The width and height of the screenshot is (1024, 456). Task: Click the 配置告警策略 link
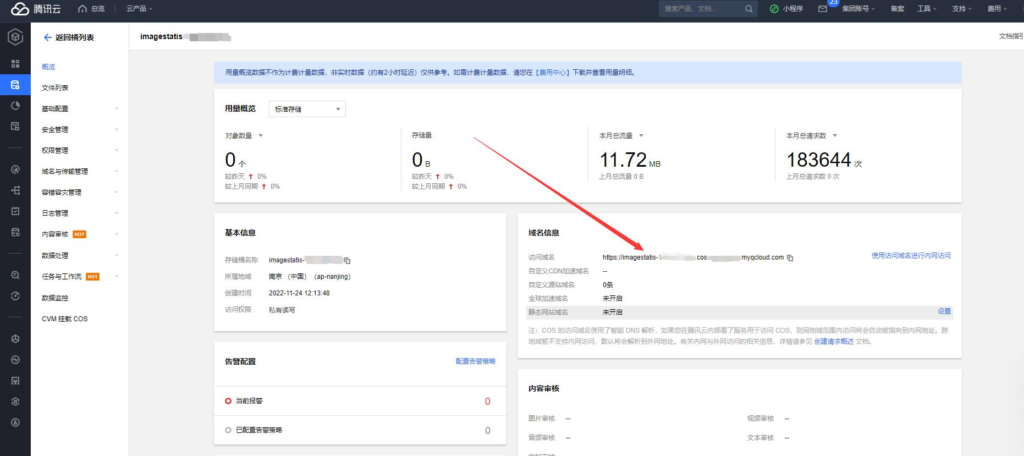pyautogui.click(x=475, y=361)
